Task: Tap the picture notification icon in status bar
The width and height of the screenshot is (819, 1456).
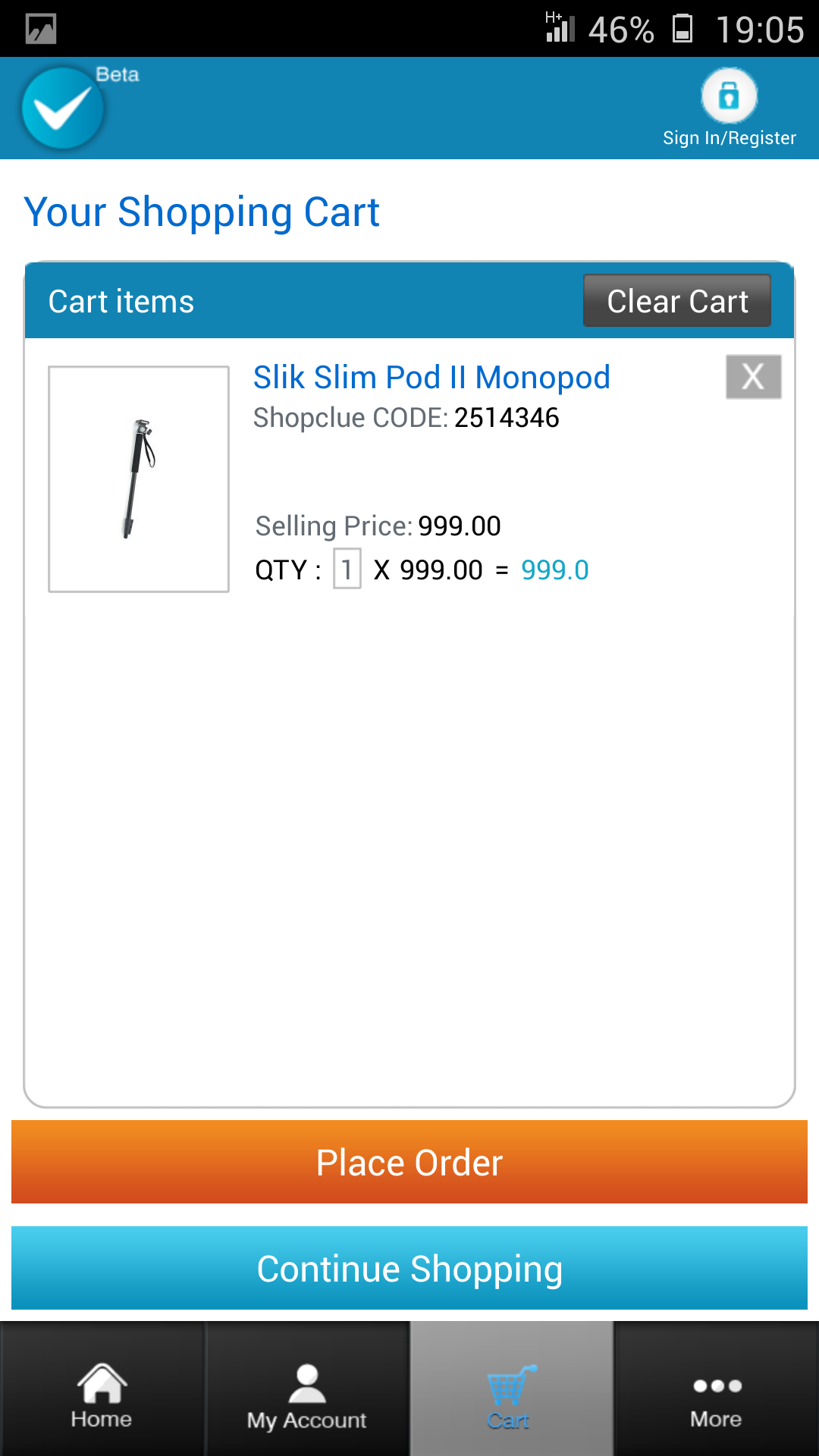Action: point(41,30)
